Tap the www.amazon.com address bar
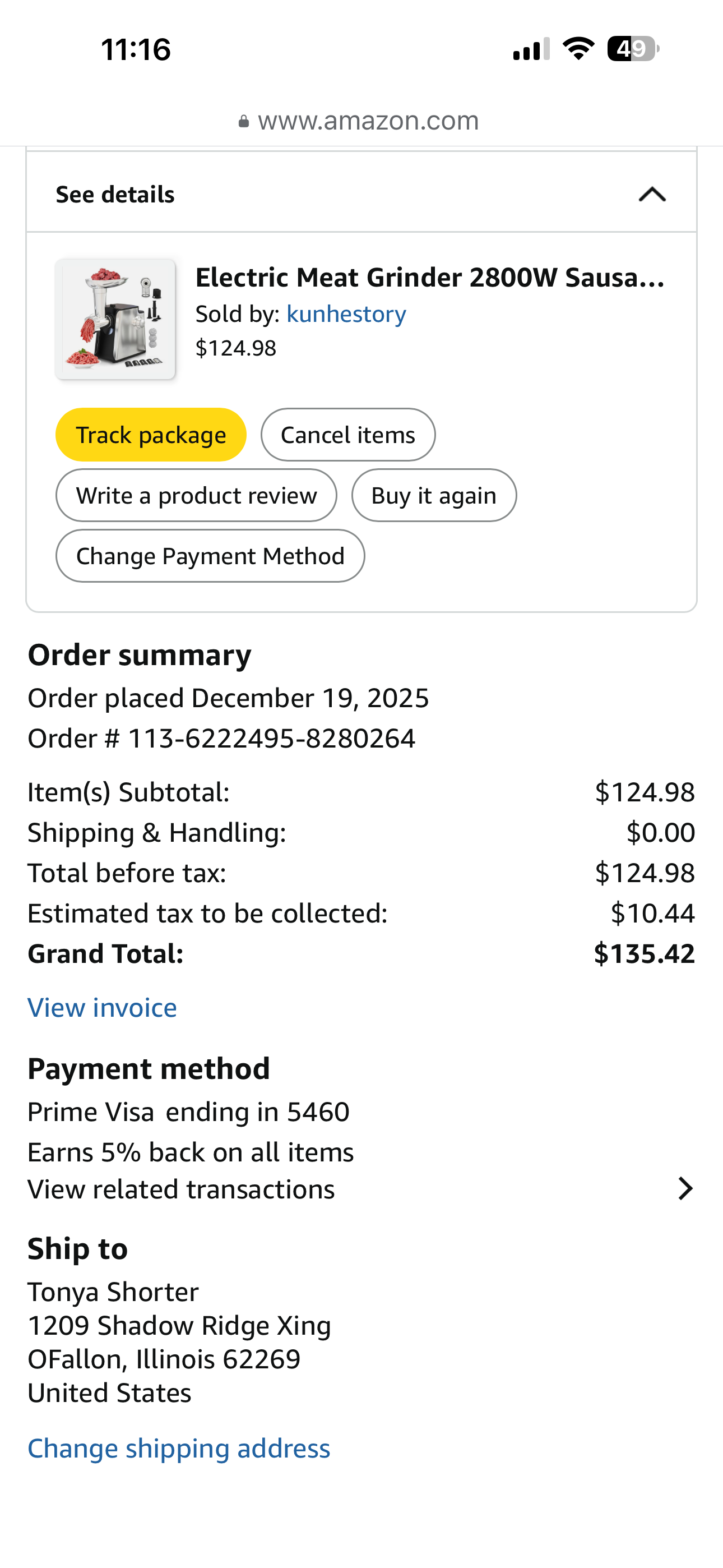 click(x=368, y=121)
